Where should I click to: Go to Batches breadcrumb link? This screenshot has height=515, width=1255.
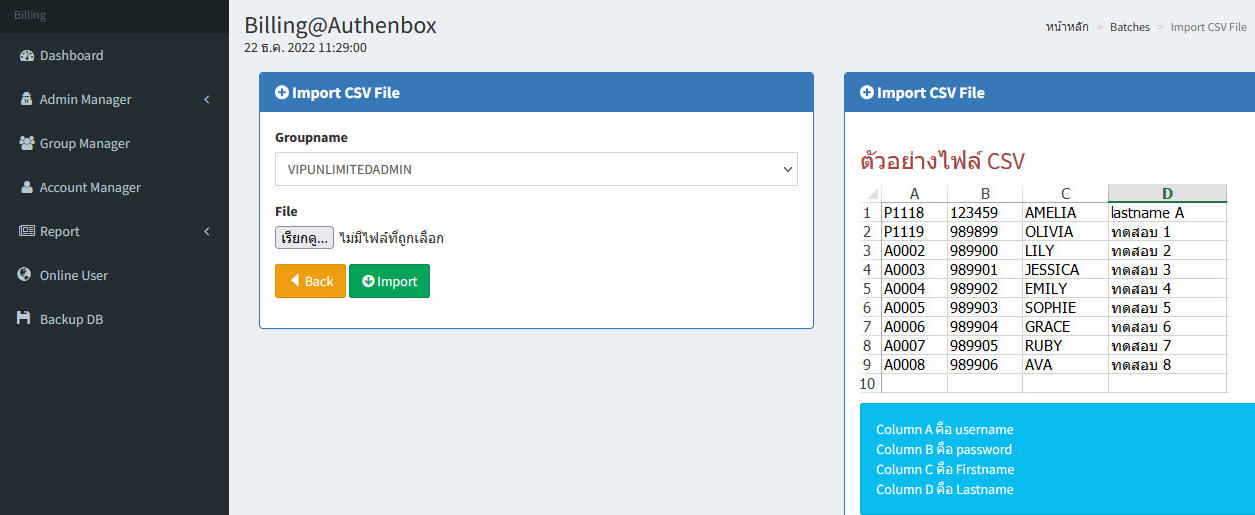(x=1129, y=27)
